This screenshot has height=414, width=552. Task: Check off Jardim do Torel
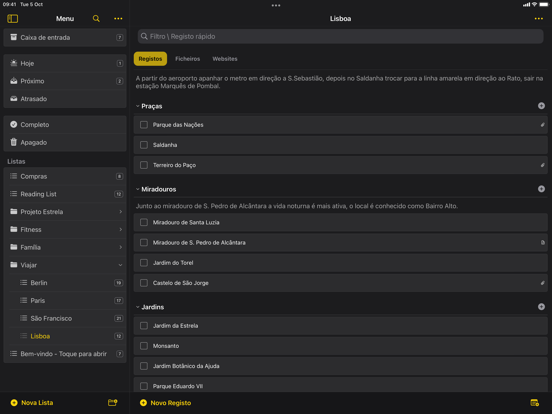[x=144, y=263]
